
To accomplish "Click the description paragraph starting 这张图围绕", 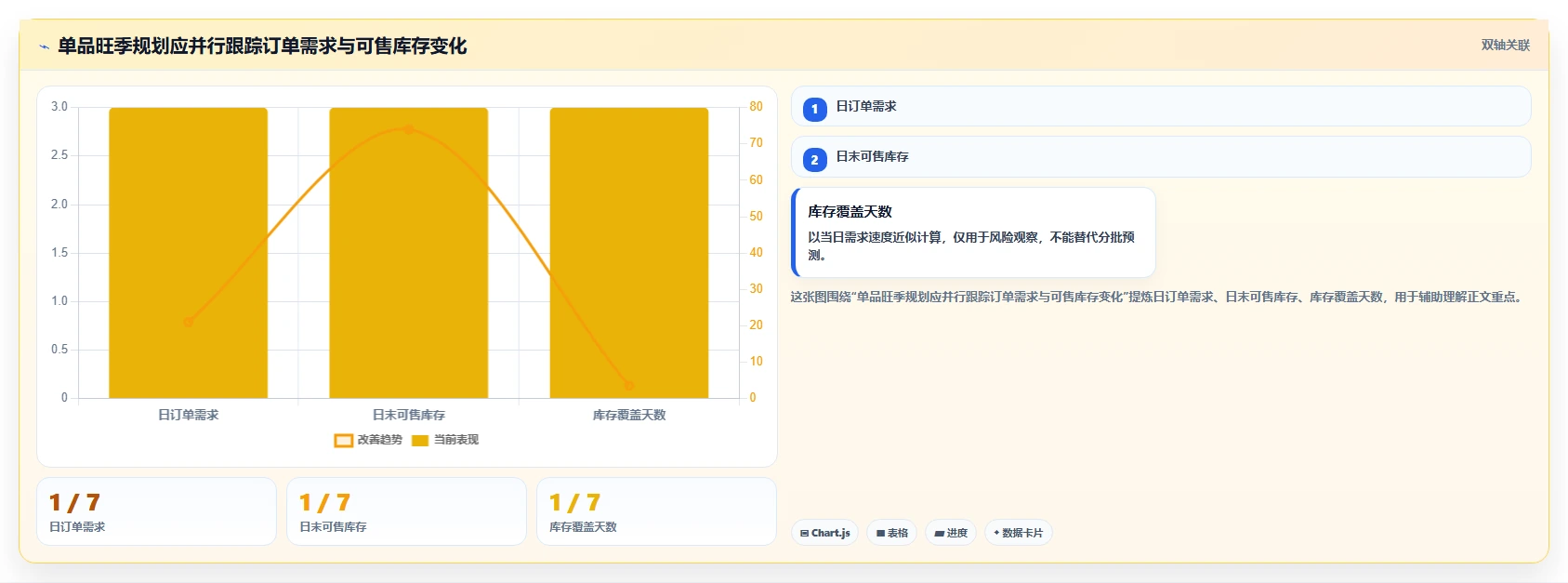I will coord(1158,297).
